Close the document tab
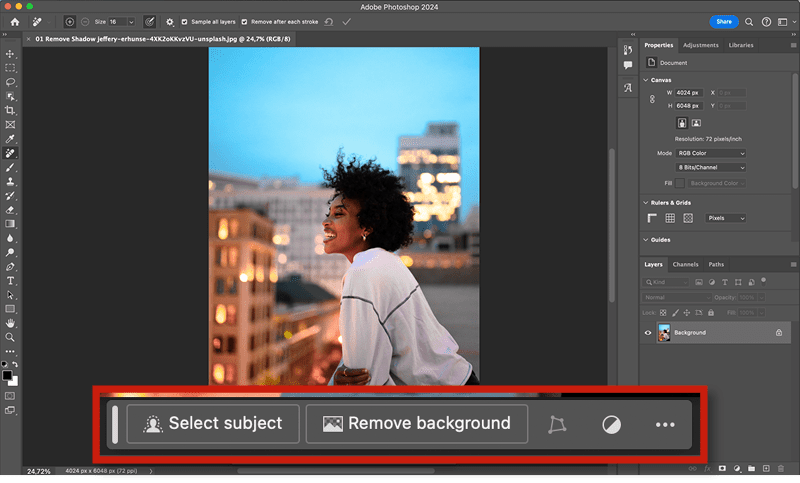The width and height of the screenshot is (800, 483). tap(29, 39)
